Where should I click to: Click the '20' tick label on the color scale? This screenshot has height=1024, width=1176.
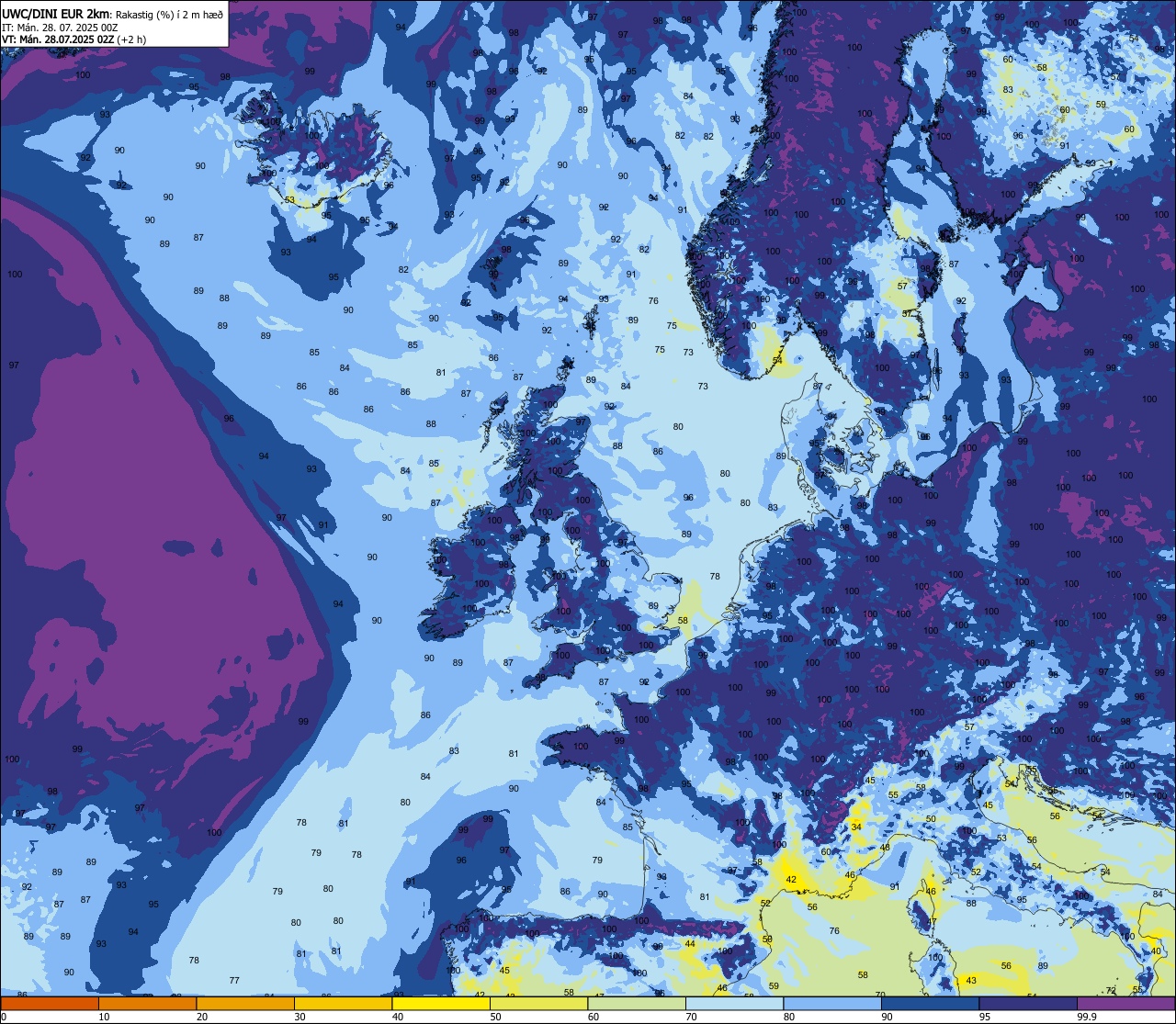click(202, 1017)
